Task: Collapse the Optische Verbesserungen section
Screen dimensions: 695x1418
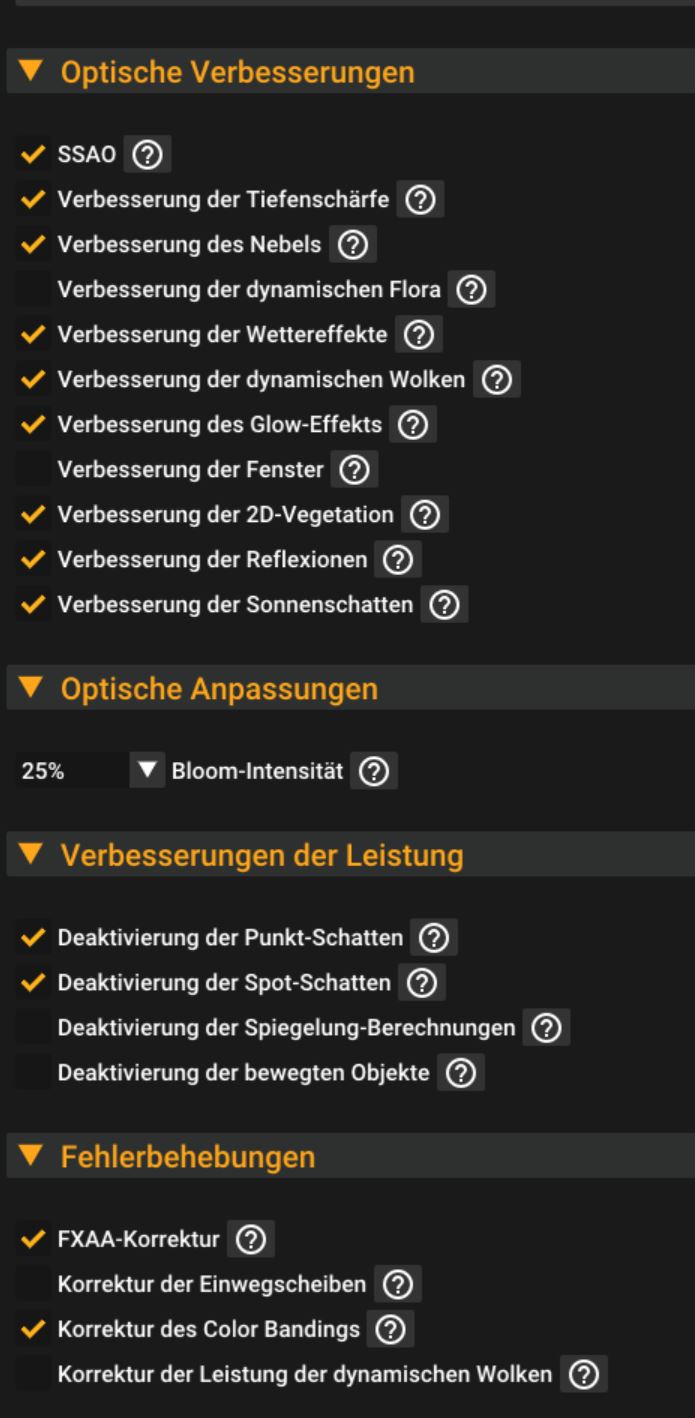Action: point(32,72)
